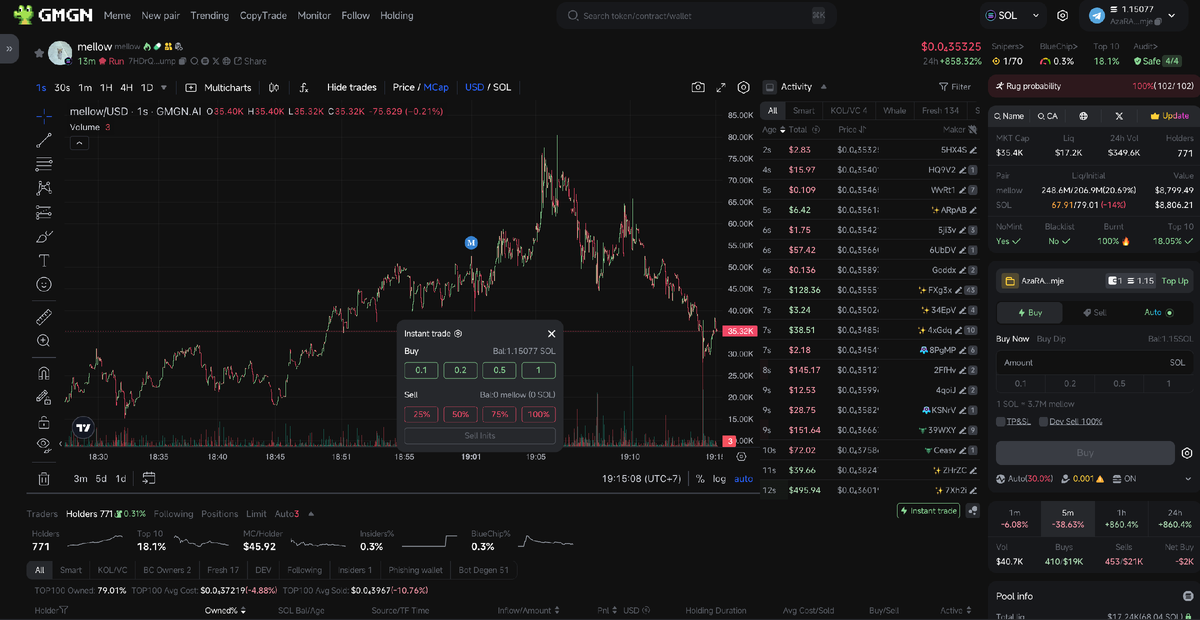
Task: Select the ruler measure tool
Action: [x=44, y=316]
